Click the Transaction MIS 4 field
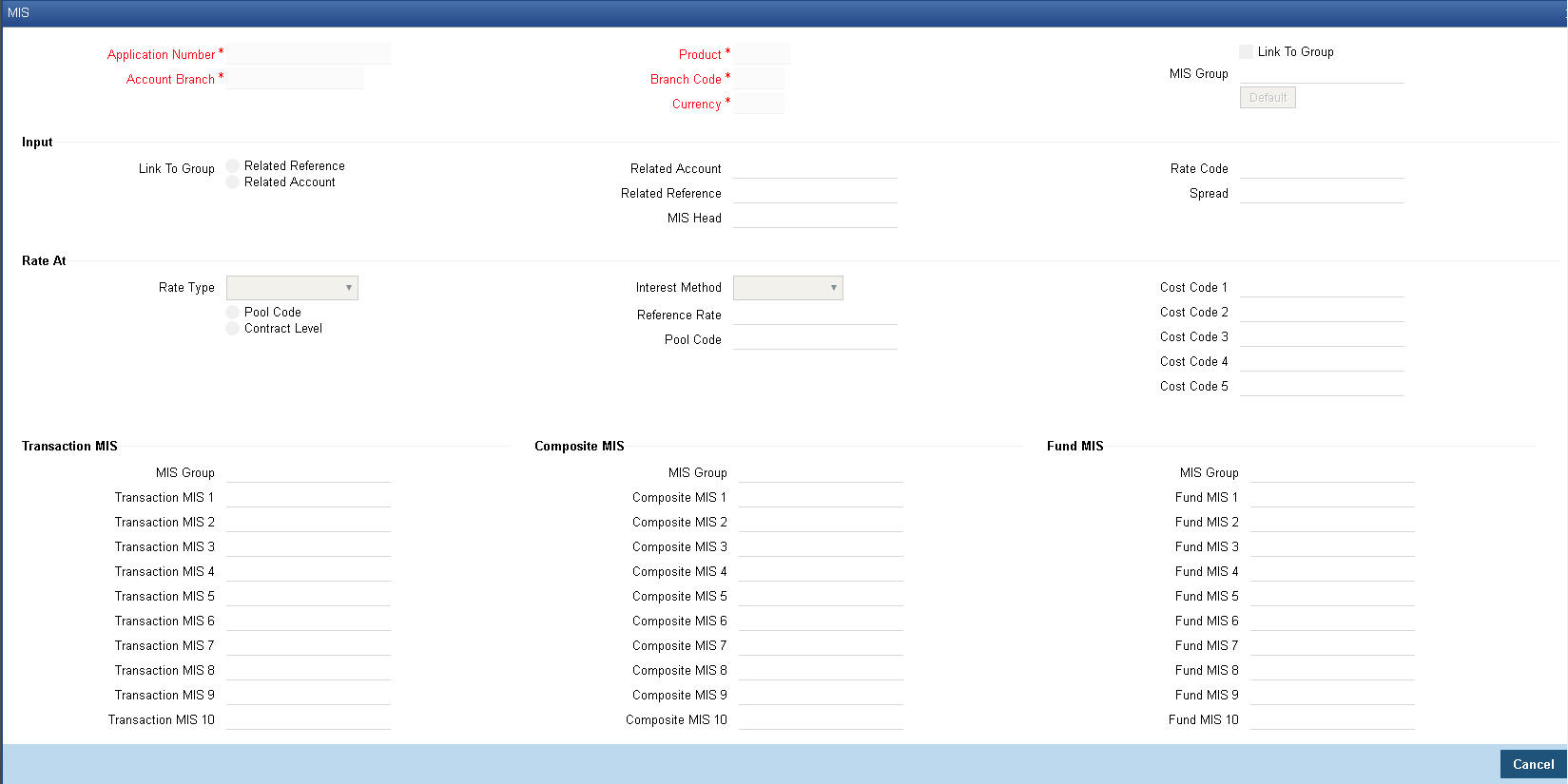 (308, 571)
